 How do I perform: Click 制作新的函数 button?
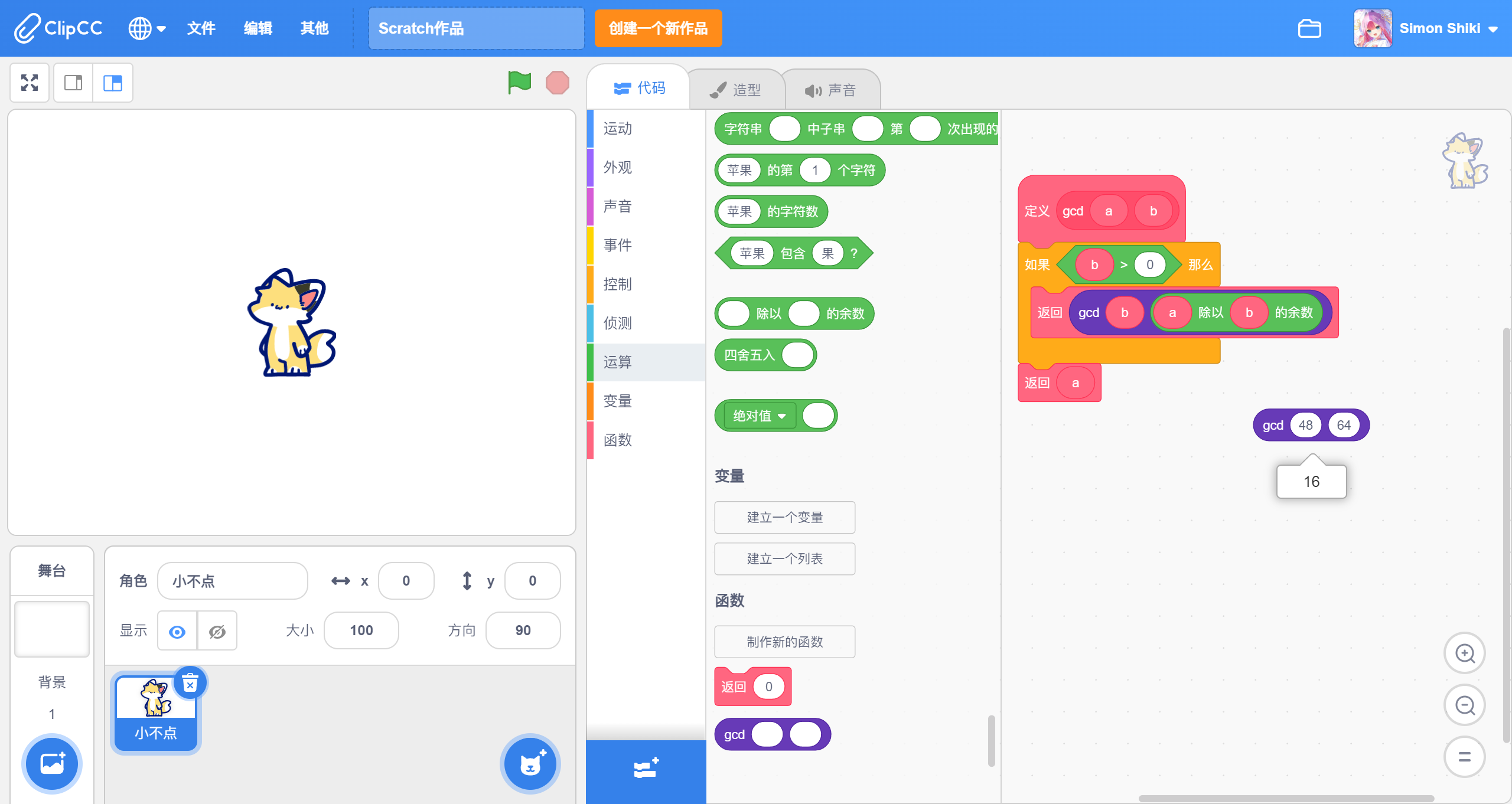coord(784,642)
